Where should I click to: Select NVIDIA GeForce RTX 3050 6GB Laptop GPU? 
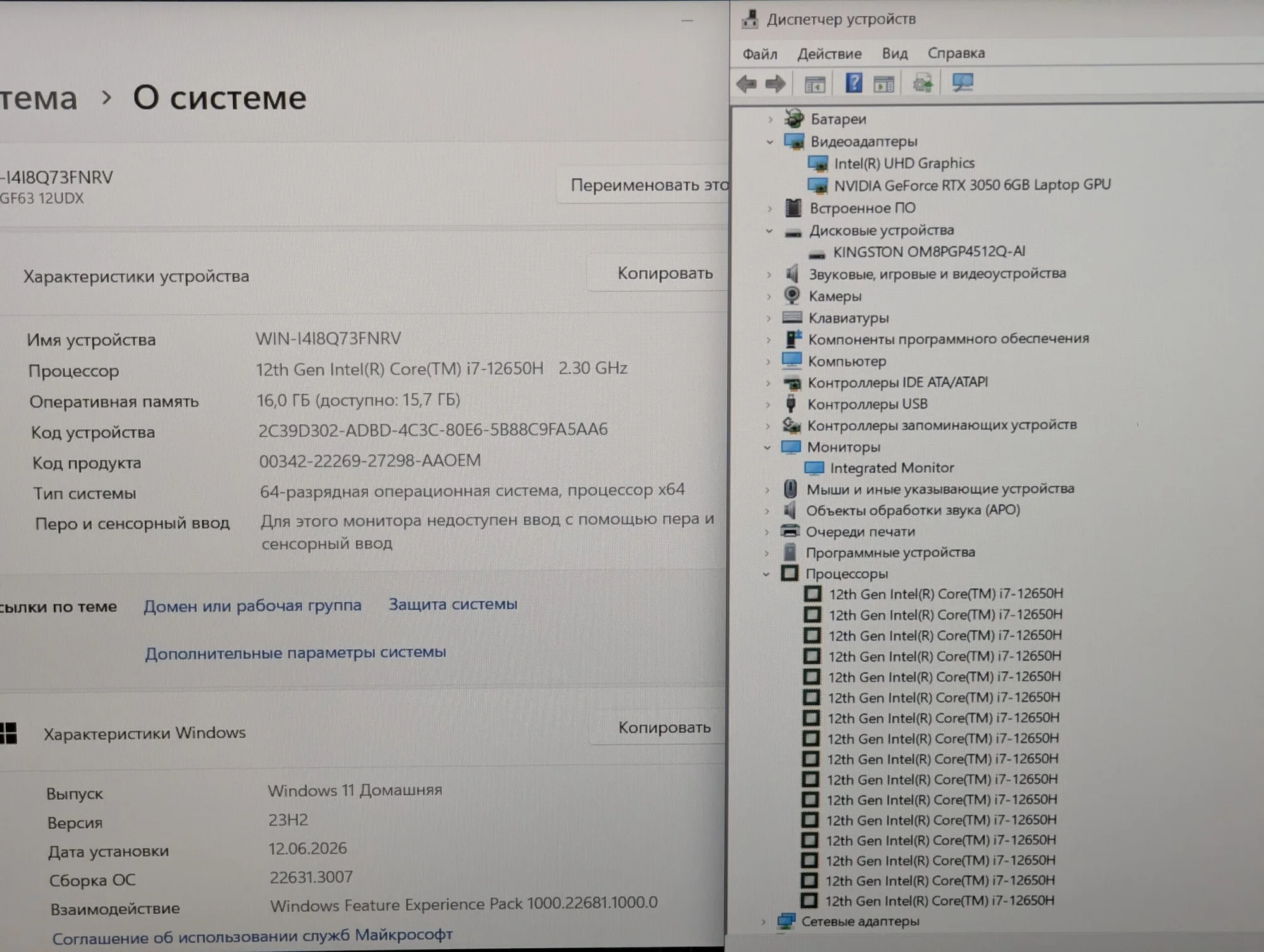(972, 185)
